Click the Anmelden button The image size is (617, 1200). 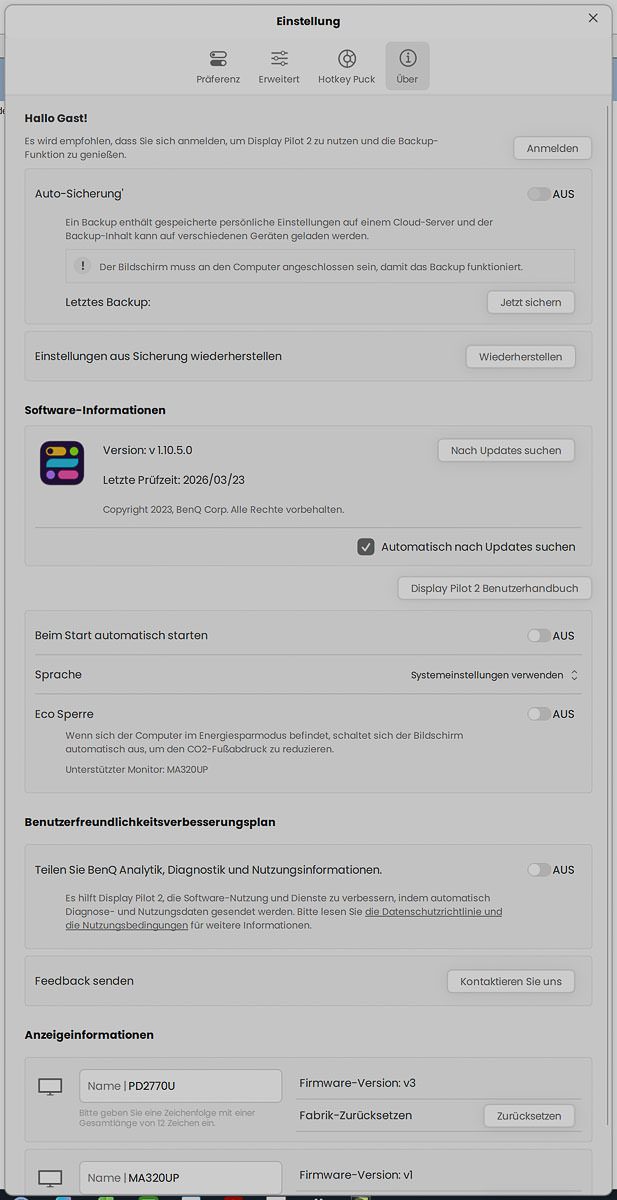[553, 148]
